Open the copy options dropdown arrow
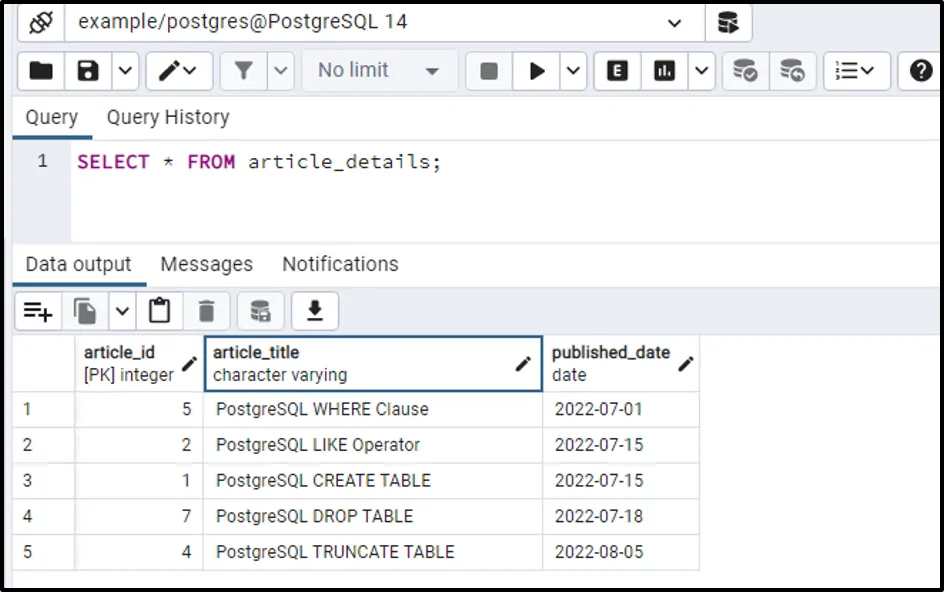Image resolution: width=944 pixels, height=592 pixels. [x=122, y=312]
